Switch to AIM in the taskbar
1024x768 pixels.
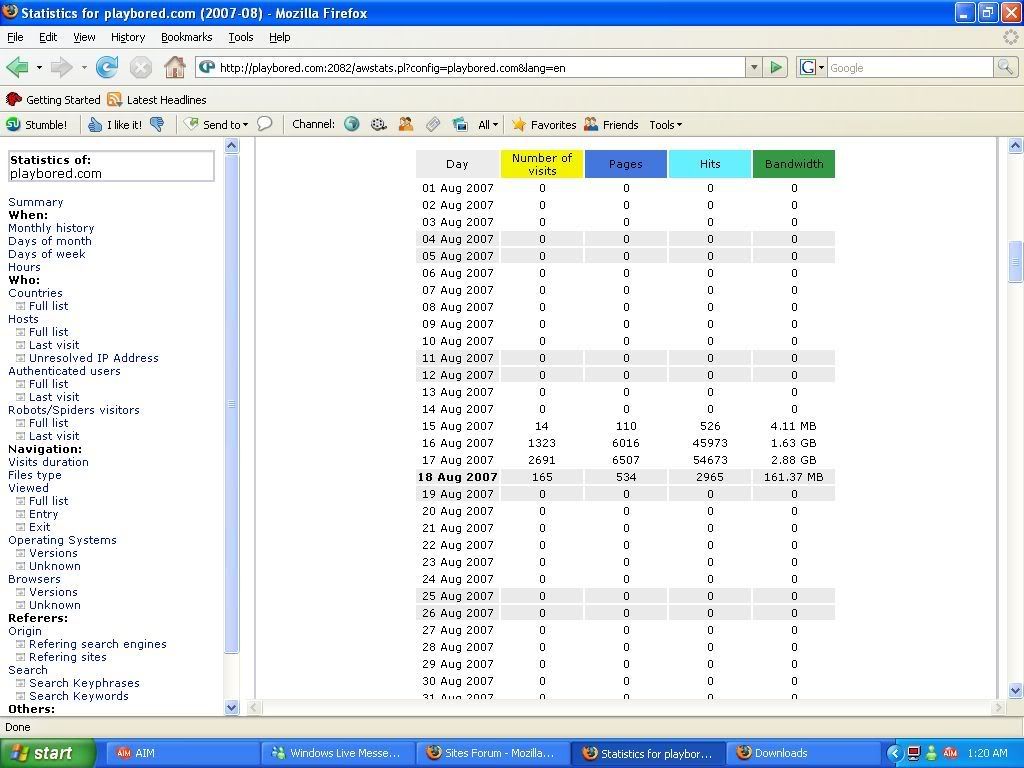[x=145, y=753]
